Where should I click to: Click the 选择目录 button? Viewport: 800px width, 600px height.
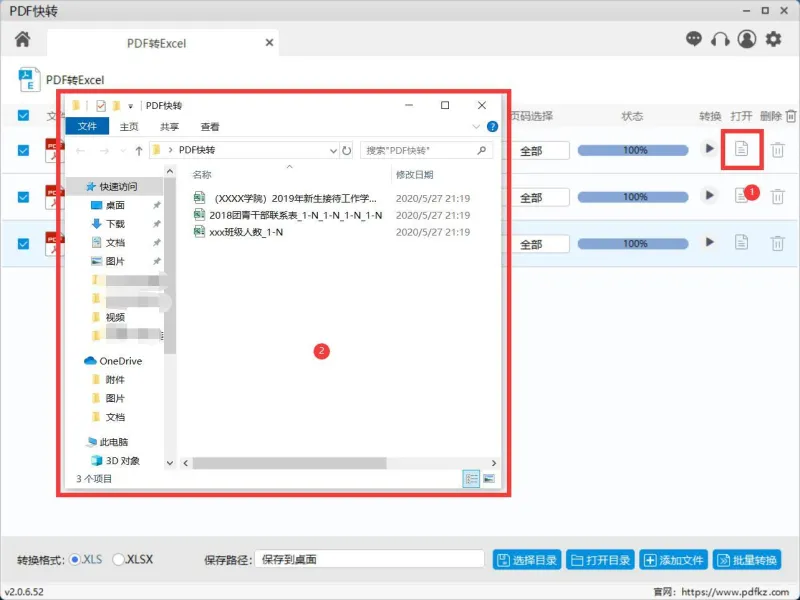527,560
